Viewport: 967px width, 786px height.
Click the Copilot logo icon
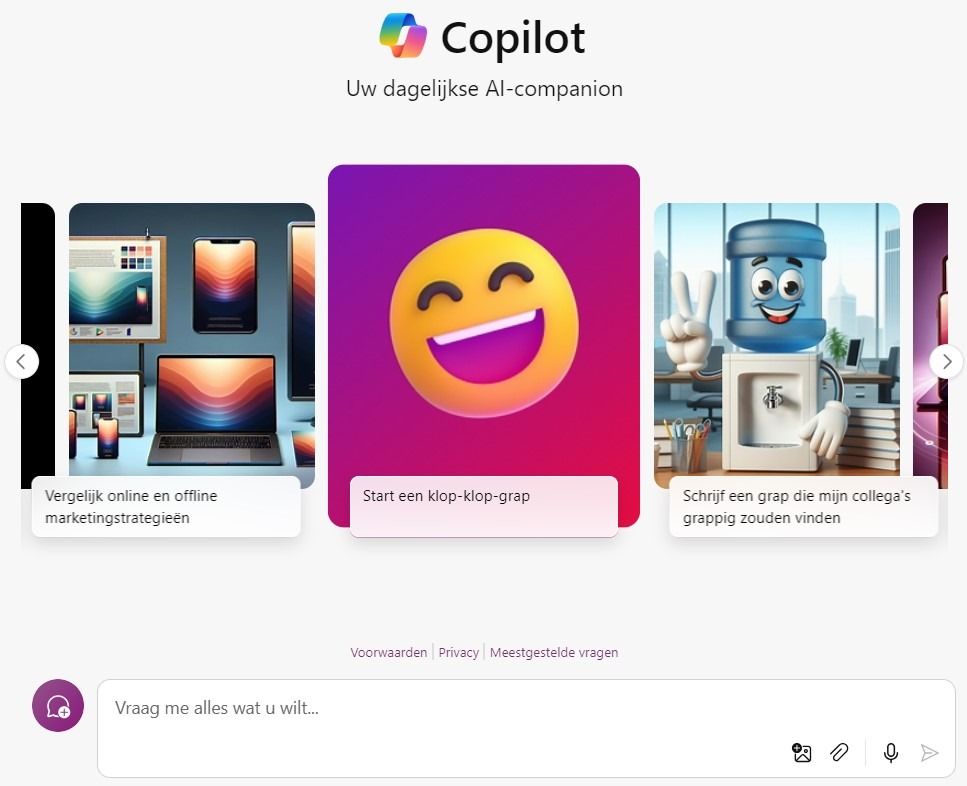coord(403,36)
